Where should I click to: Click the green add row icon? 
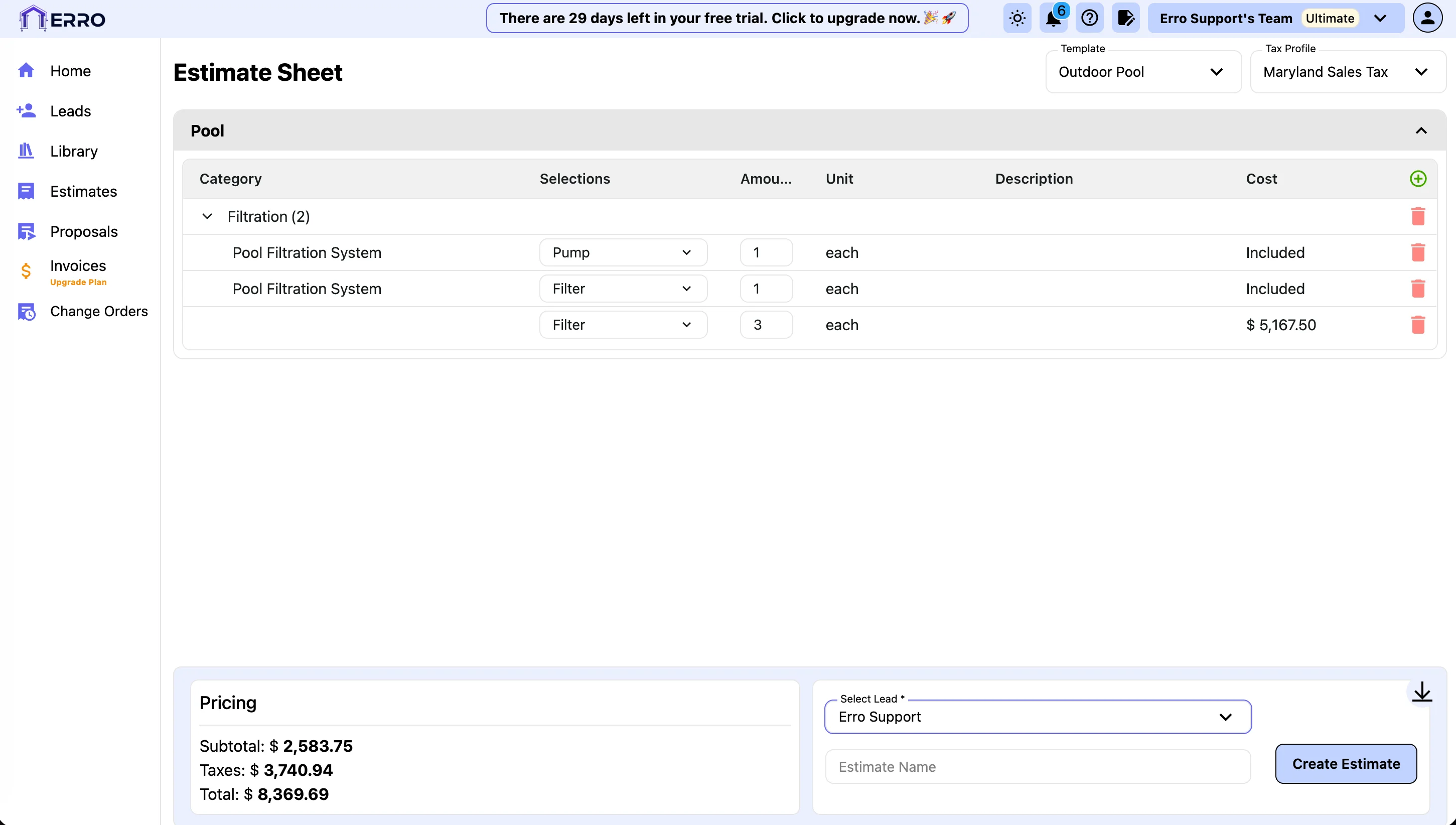(1417, 179)
